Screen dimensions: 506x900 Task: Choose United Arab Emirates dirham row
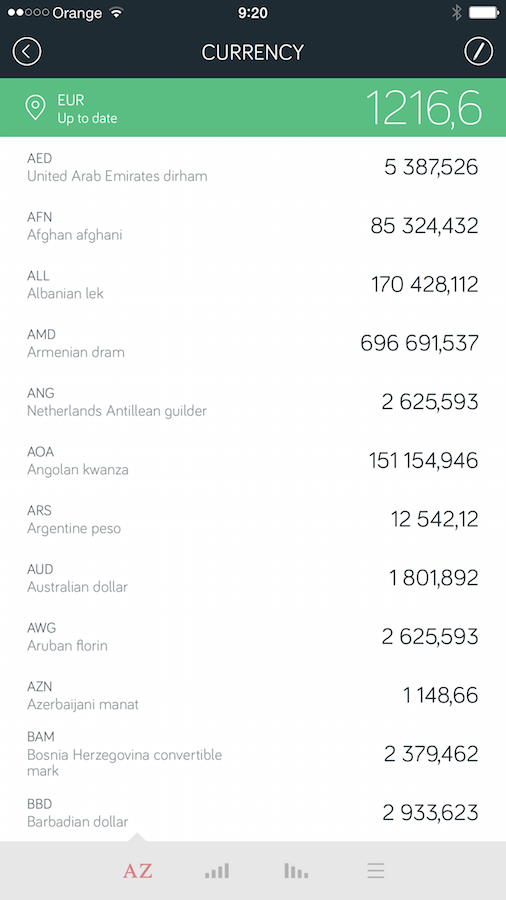point(253,167)
